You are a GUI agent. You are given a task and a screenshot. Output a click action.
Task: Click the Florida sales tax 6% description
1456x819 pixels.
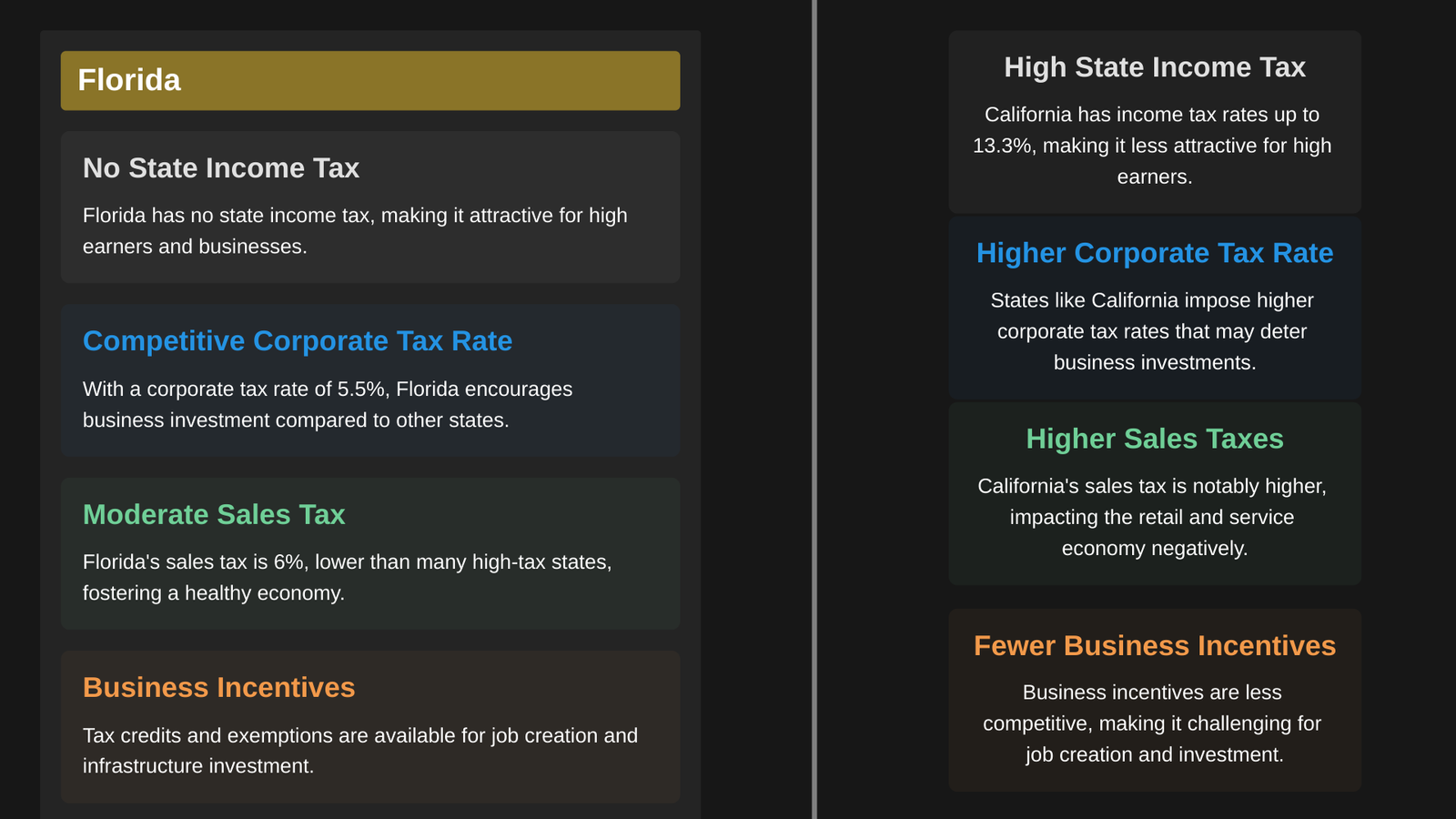coord(347,578)
